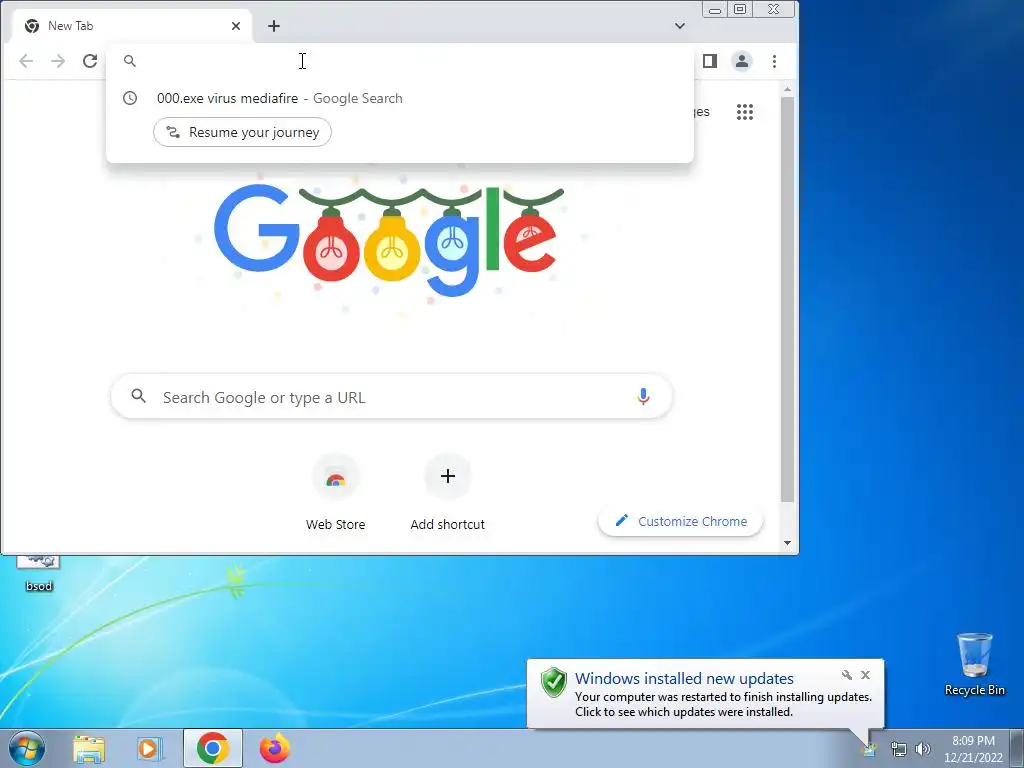The width and height of the screenshot is (1024, 768).
Task: Open the Recycle Bin desktop icon
Action: (974, 664)
